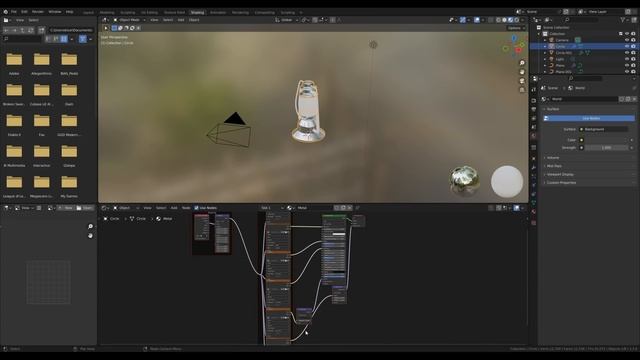Open the Slot 1 material slot dropdown
The width and height of the screenshot is (640, 360).
[x=271, y=208]
